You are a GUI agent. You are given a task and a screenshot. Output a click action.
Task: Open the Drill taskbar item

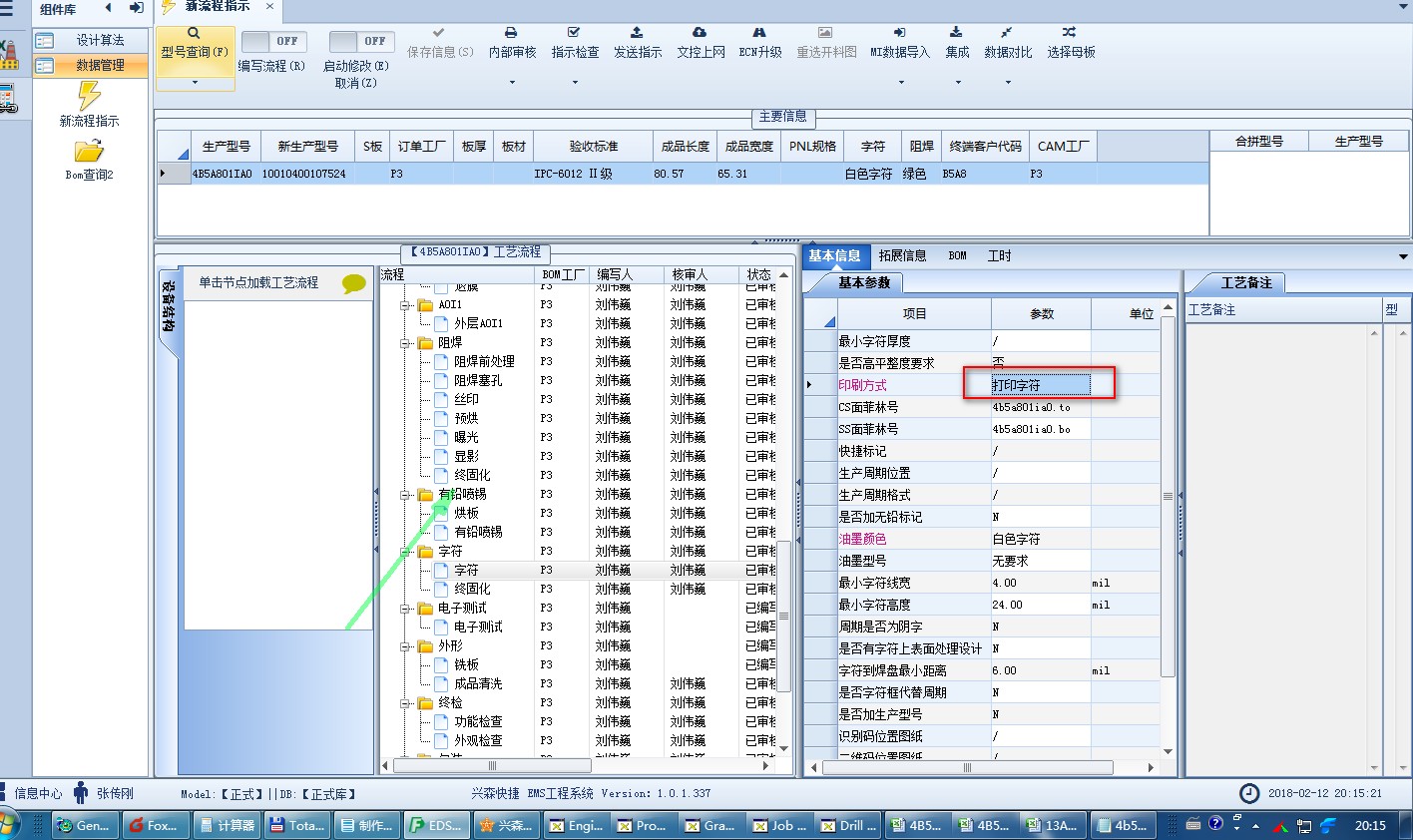coord(848,825)
